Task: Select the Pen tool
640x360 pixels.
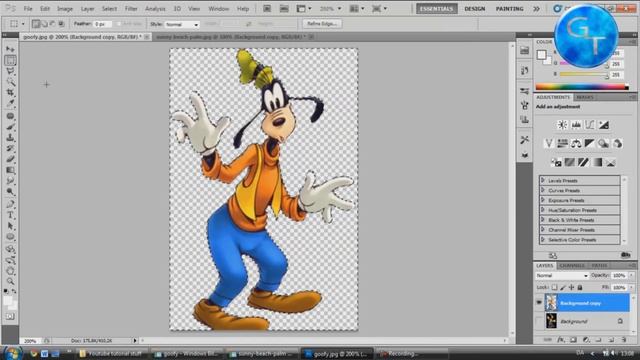Action: [x=10, y=204]
